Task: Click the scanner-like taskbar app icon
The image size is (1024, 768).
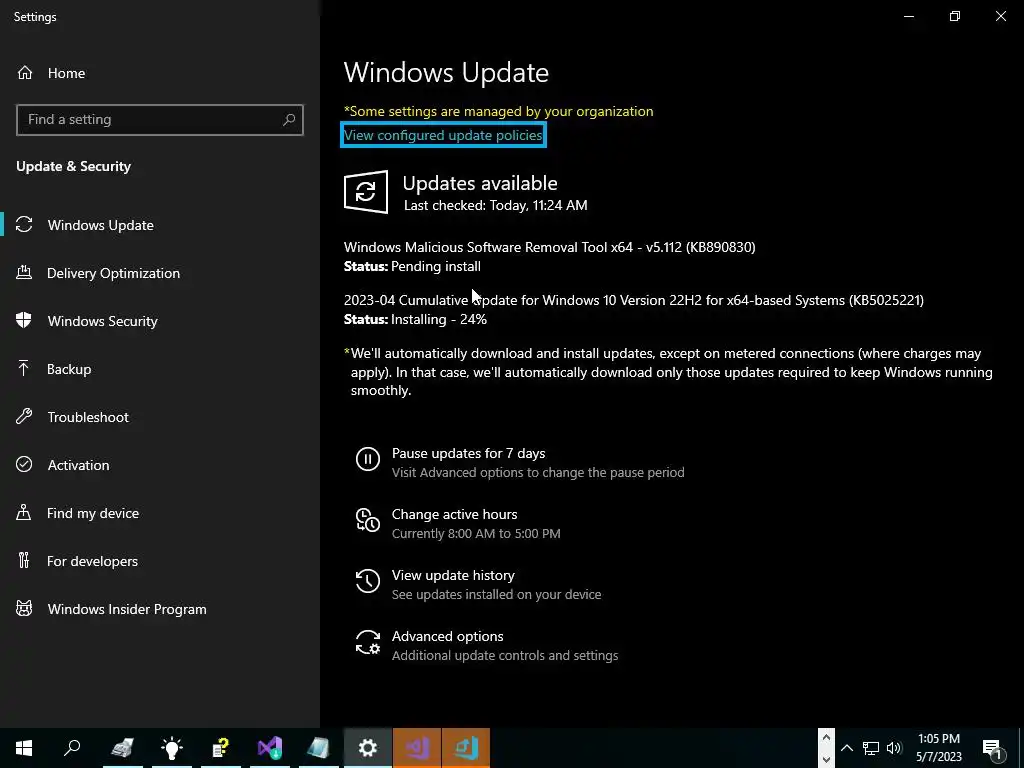Action: [x=122, y=748]
